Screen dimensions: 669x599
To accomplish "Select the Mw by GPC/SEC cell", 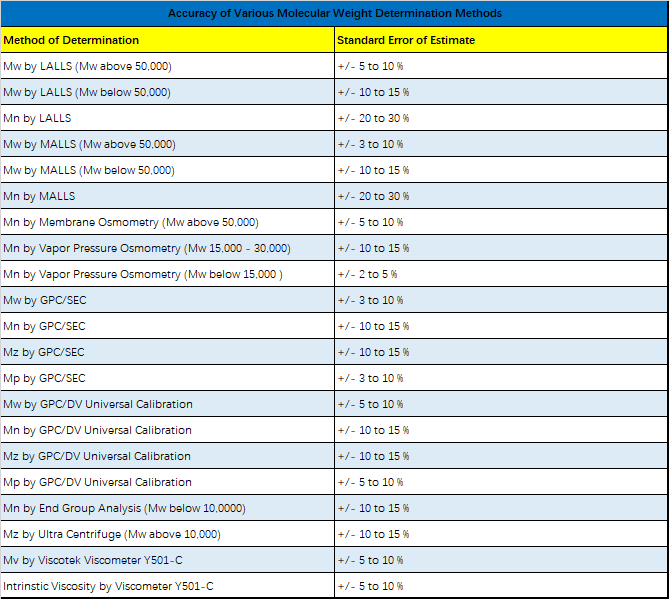I will tap(167, 300).
